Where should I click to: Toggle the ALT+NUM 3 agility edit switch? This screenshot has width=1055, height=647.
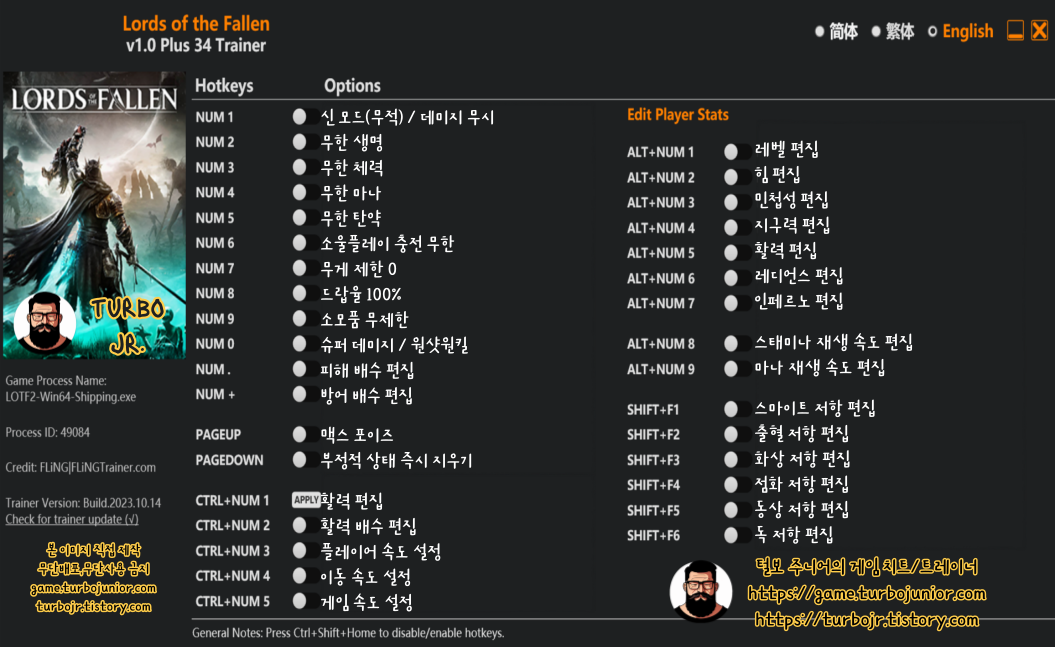click(x=737, y=202)
